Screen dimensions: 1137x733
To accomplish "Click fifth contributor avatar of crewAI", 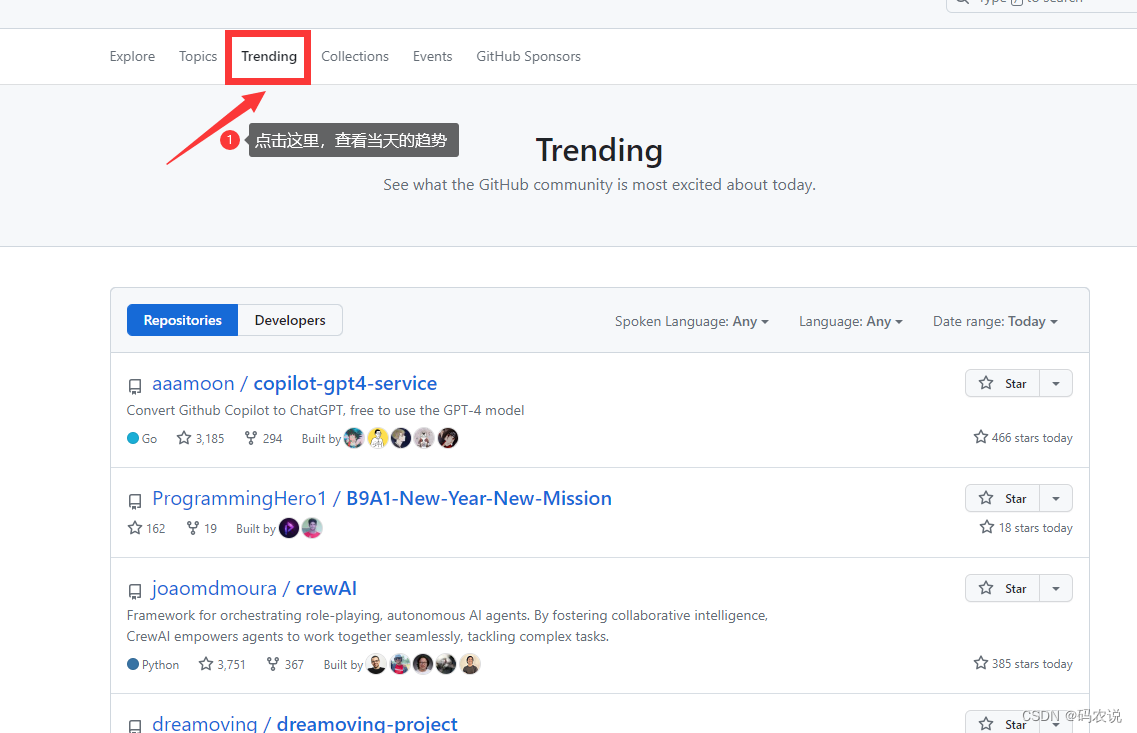I will (470, 663).
